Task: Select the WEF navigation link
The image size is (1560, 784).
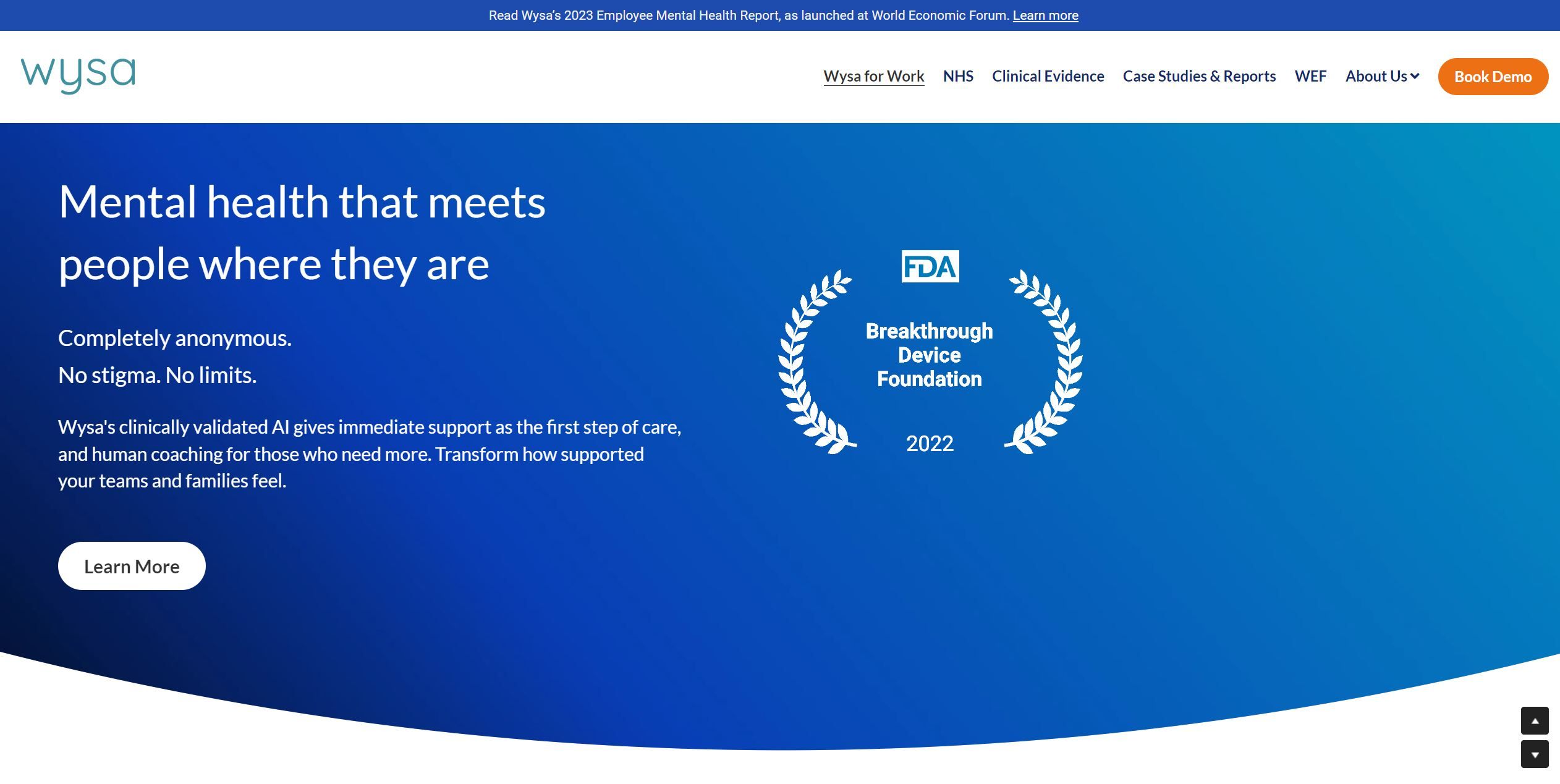Action: click(x=1310, y=76)
